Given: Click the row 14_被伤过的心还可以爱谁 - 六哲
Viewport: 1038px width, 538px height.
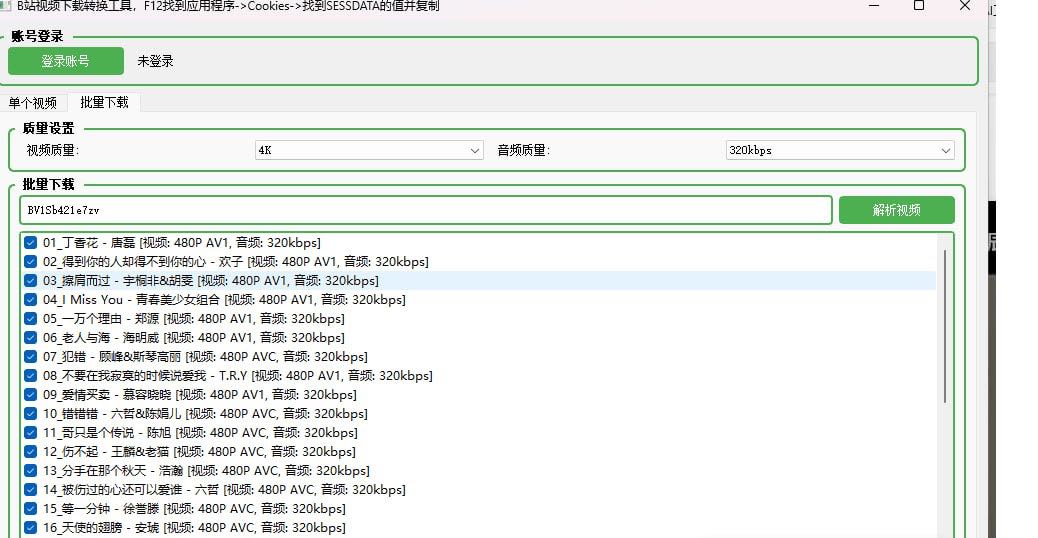Looking at the screenshot, I should [224, 490].
